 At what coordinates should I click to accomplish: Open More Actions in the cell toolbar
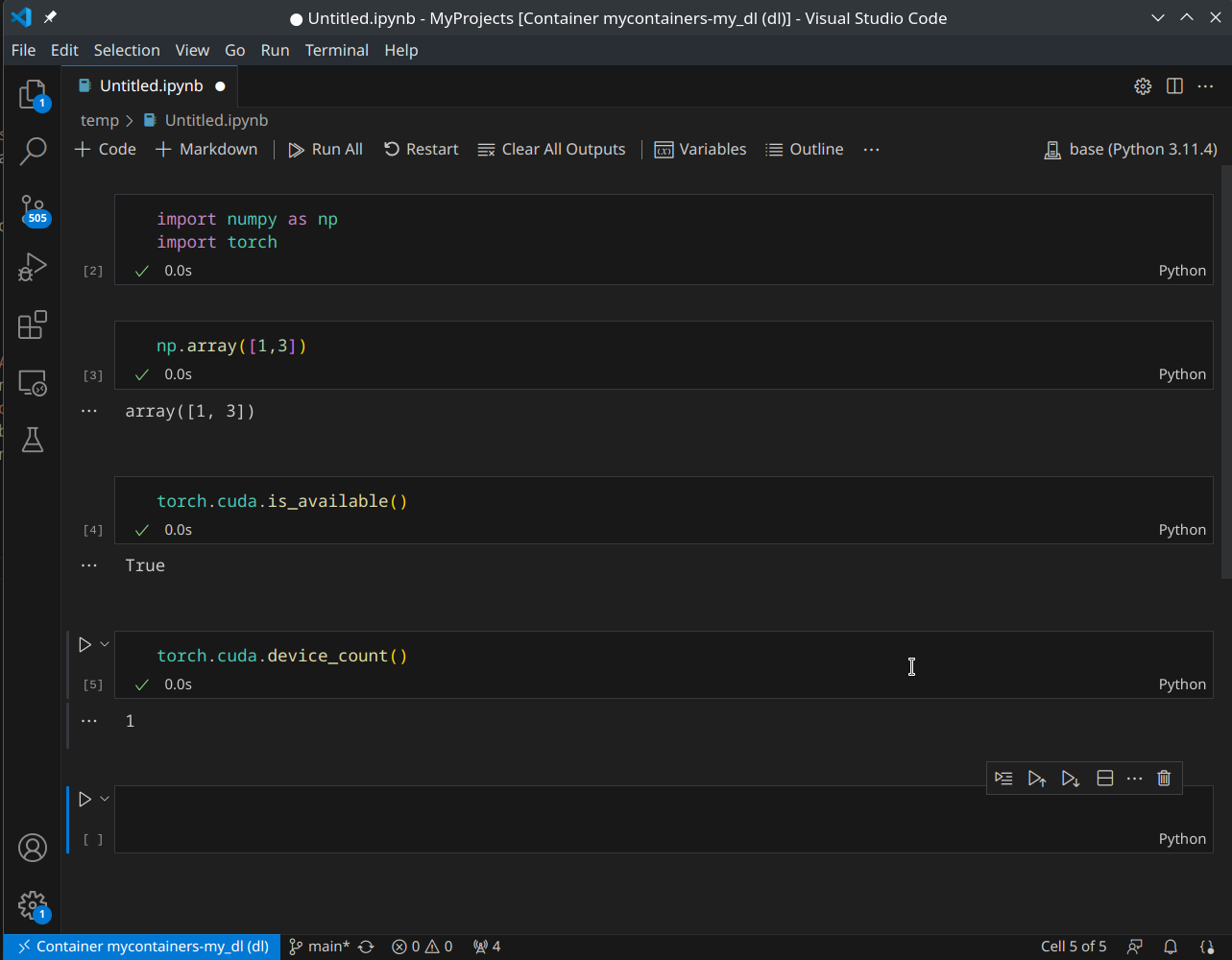(x=1134, y=778)
